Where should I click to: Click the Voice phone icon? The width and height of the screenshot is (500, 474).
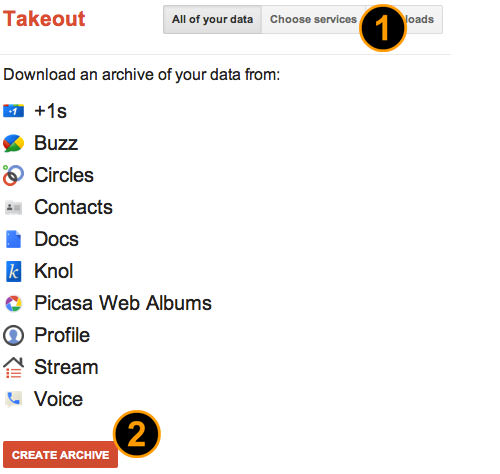click(14, 399)
